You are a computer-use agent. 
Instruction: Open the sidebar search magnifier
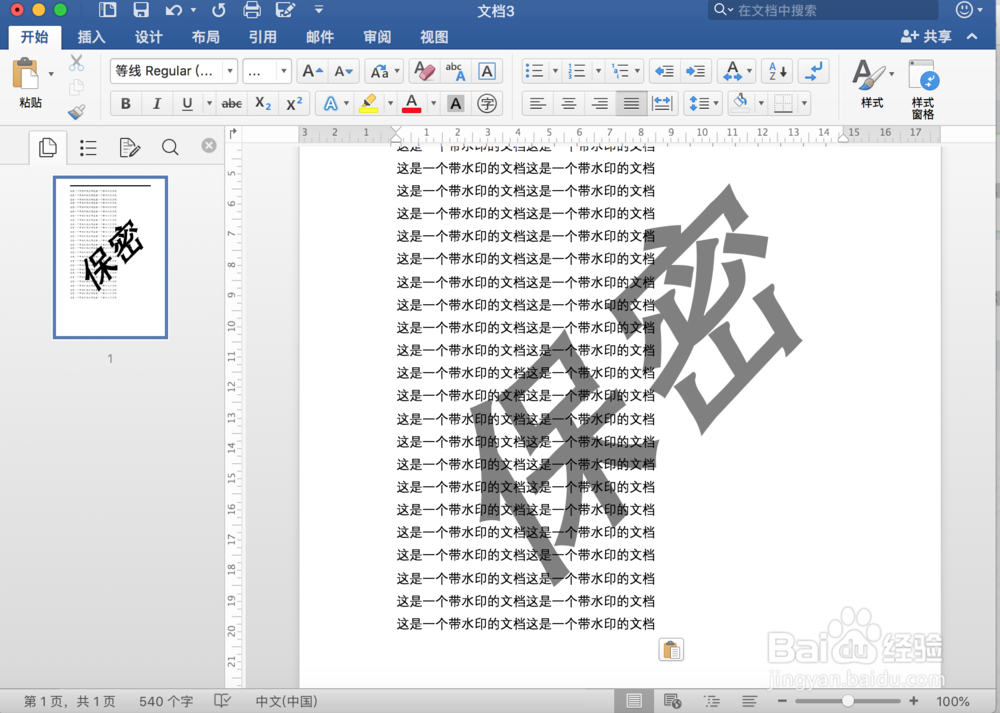tap(170, 147)
